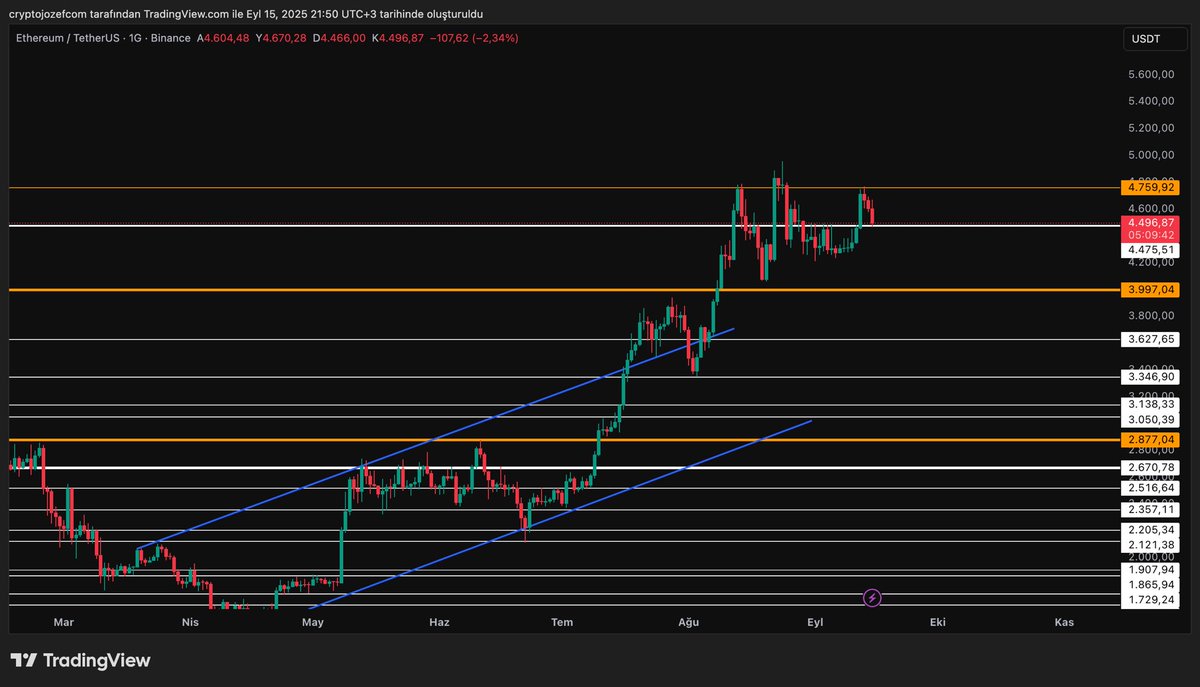Click the Eki label on time axis
The image size is (1200, 687).
pos(938,622)
